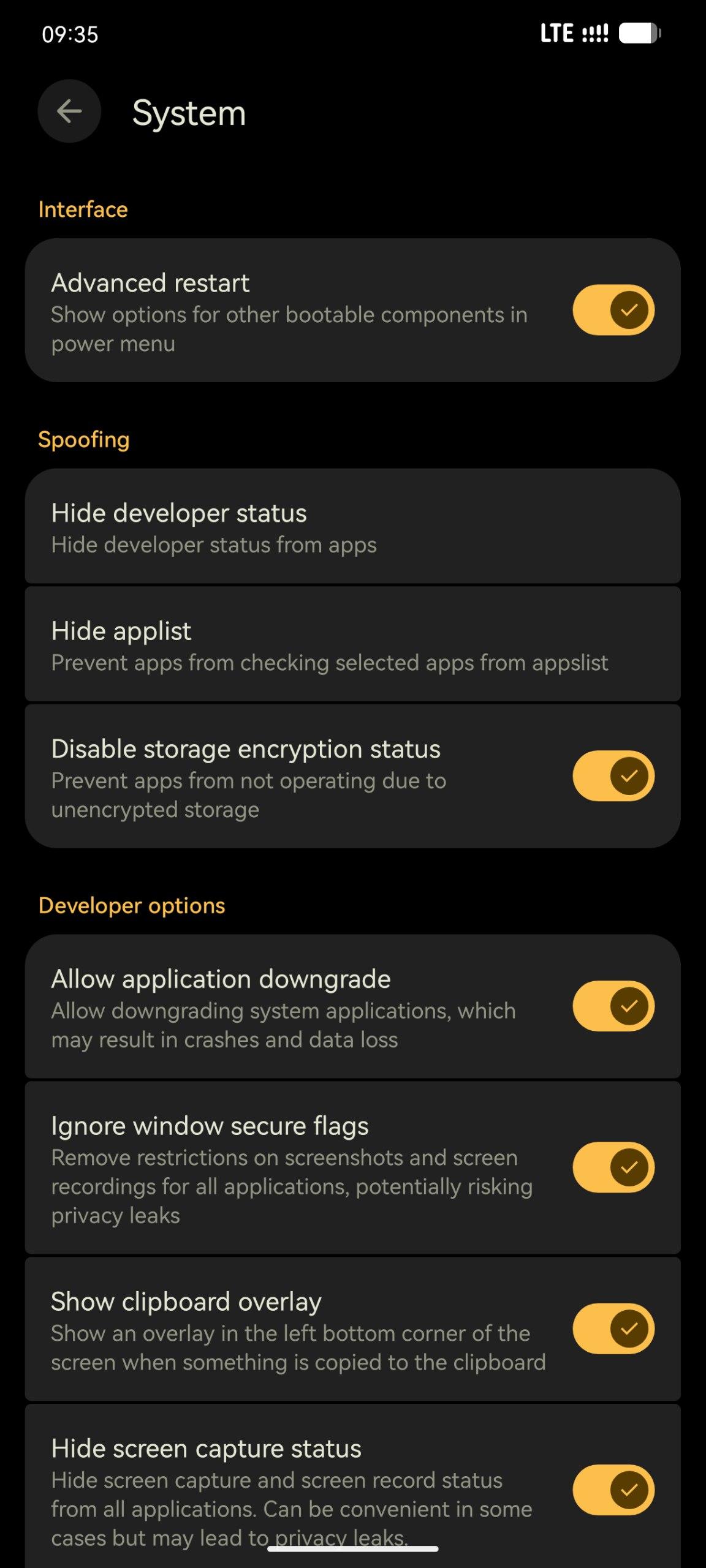Screen dimensions: 706x1568
Task: Tap Allow application downgrade label
Action: (221, 979)
